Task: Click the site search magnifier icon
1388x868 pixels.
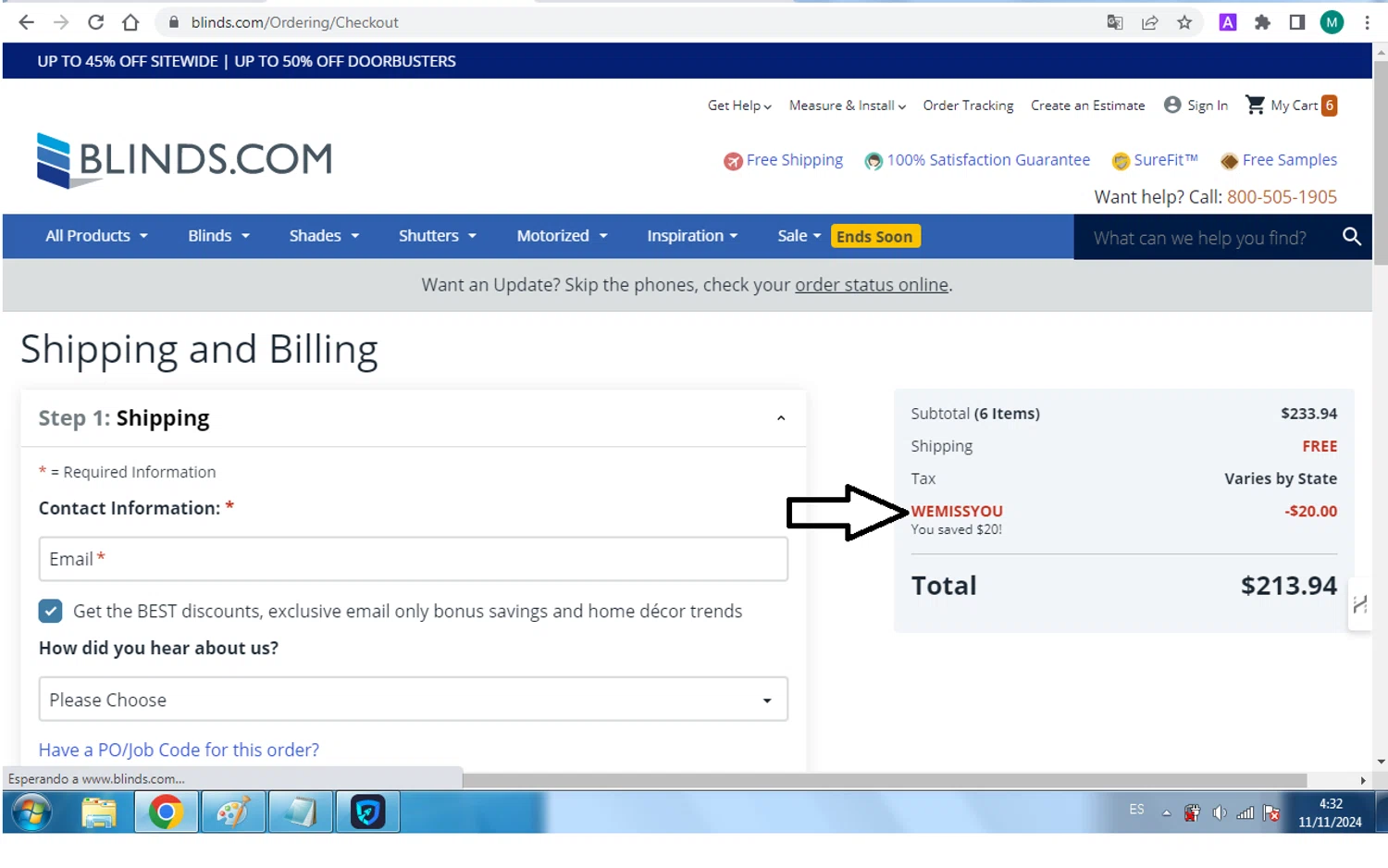Action: tap(1352, 237)
